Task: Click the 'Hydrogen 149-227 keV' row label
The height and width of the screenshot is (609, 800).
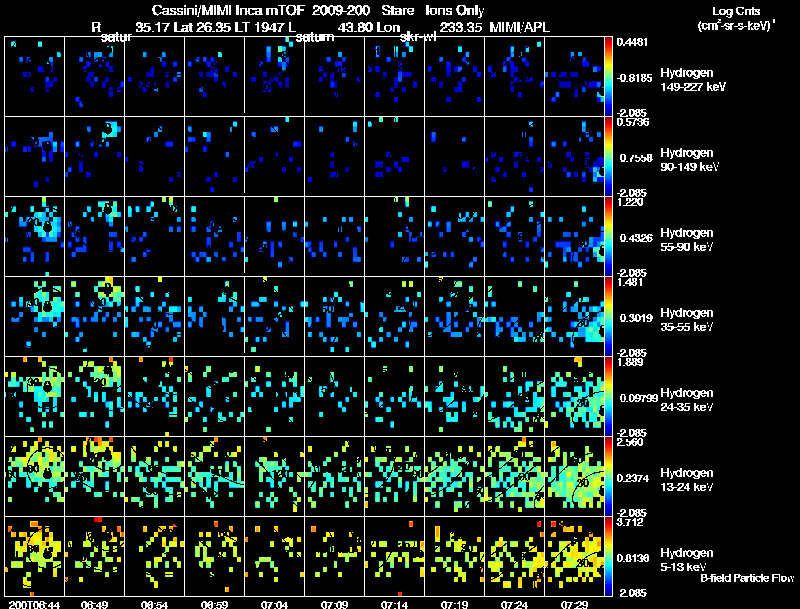Action: 693,80
